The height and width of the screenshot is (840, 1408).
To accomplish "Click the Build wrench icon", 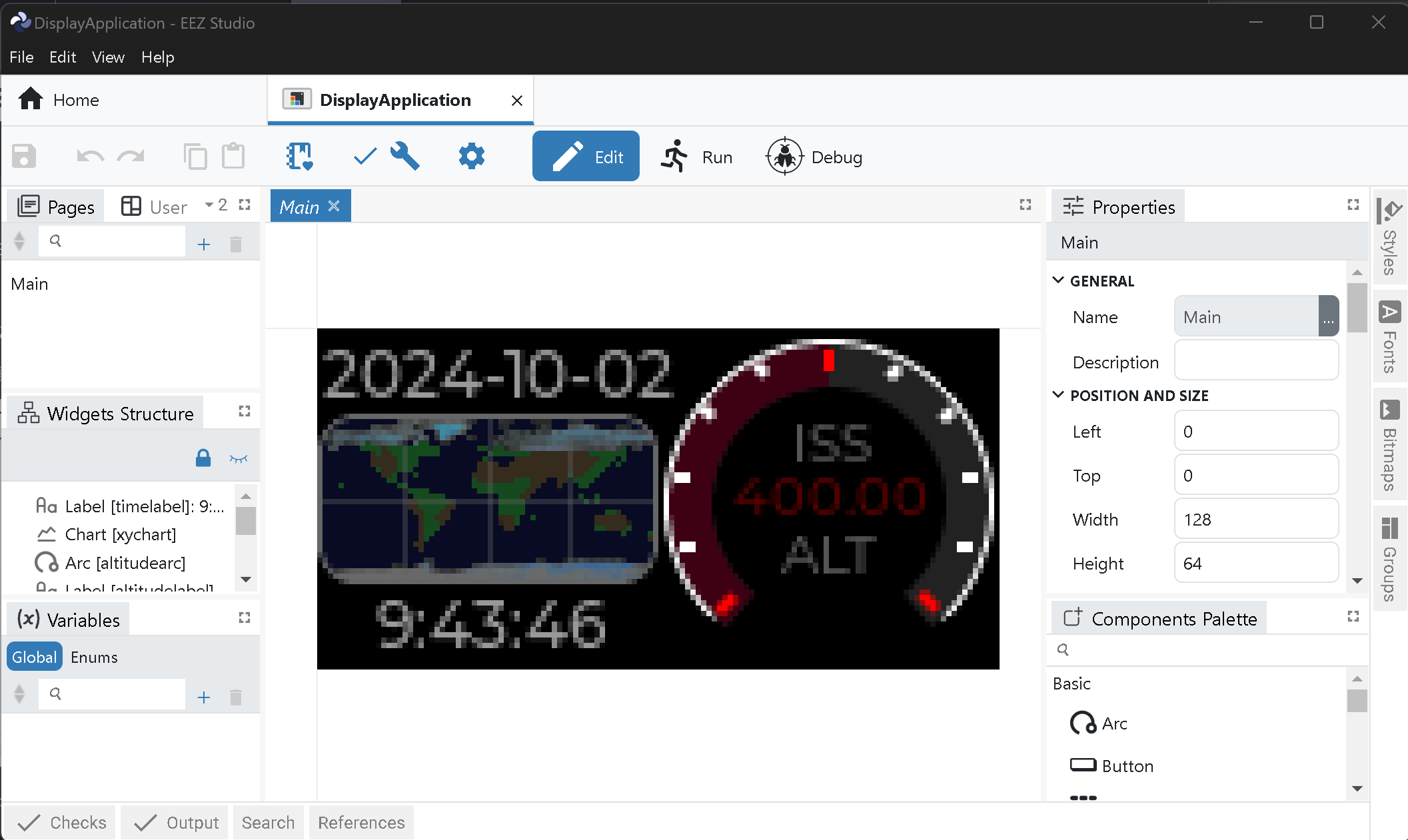I will pyautogui.click(x=404, y=157).
